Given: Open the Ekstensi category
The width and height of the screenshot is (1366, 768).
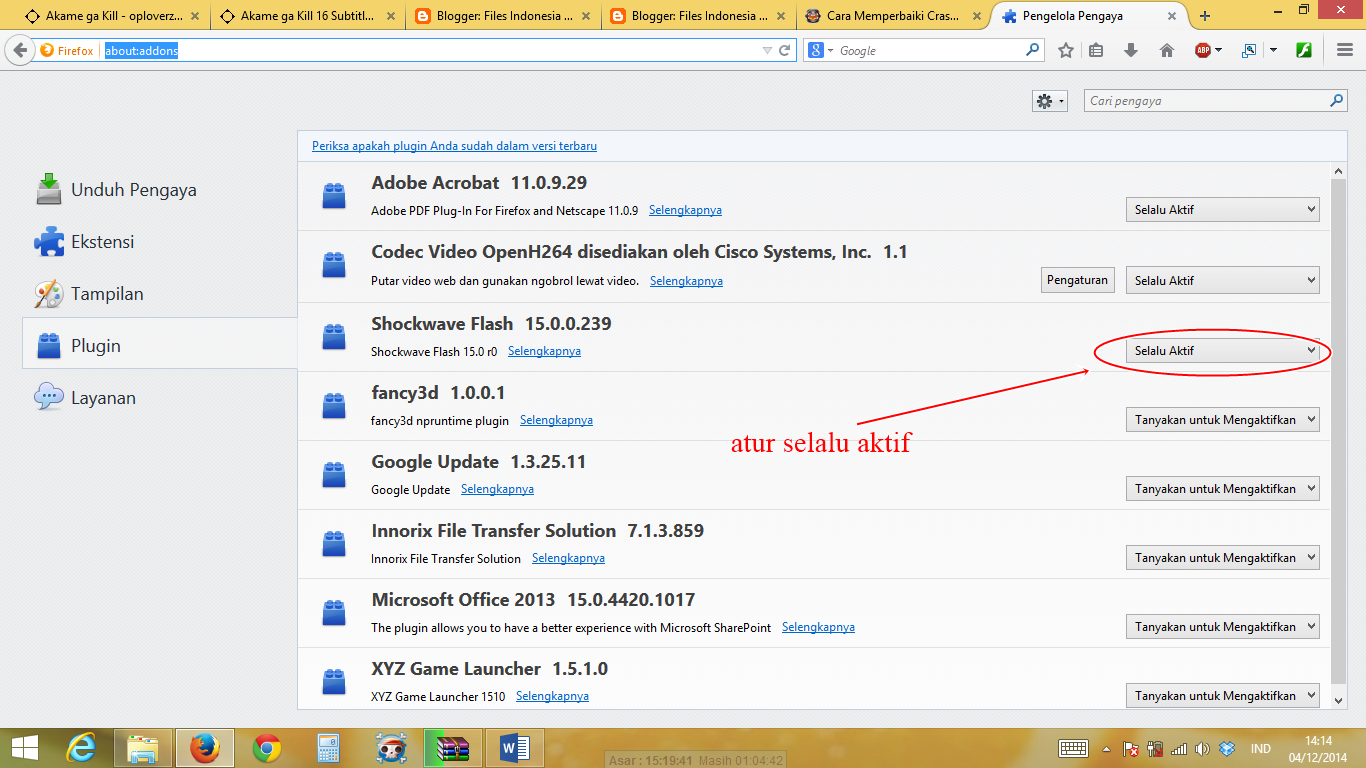Looking at the screenshot, I should (160, 242).
